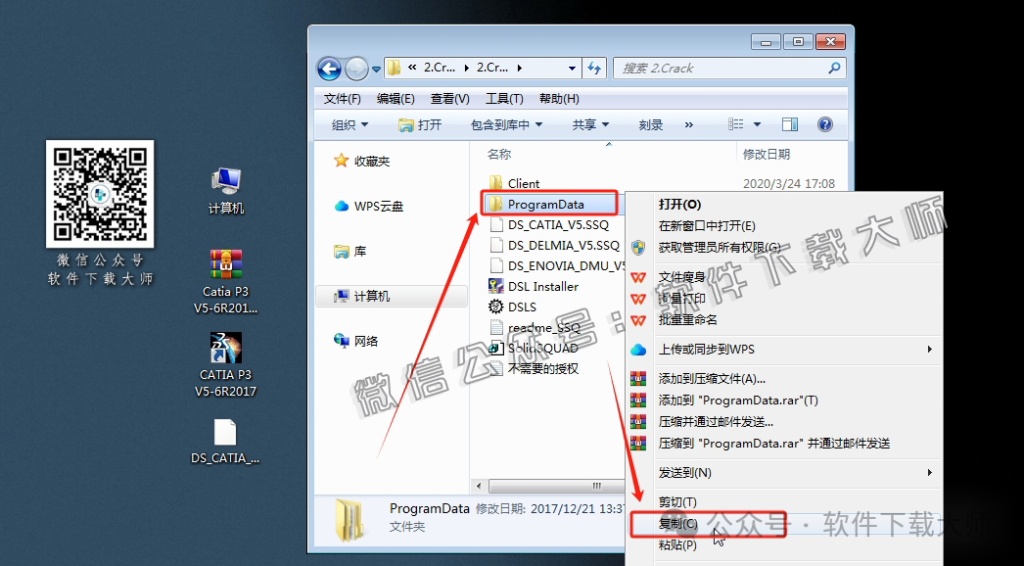Show more toolbar commands chevron
The image size is (1024, 566).
[x=689, y=125]
